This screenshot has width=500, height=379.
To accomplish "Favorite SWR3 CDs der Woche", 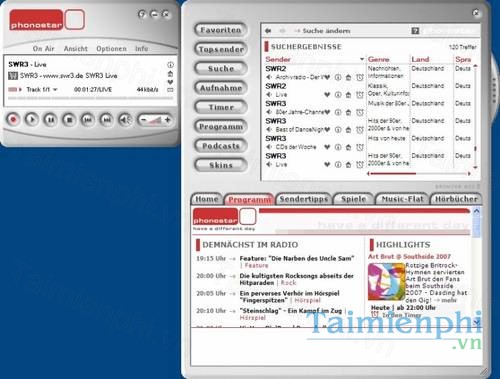I will (x=327, y=147).
